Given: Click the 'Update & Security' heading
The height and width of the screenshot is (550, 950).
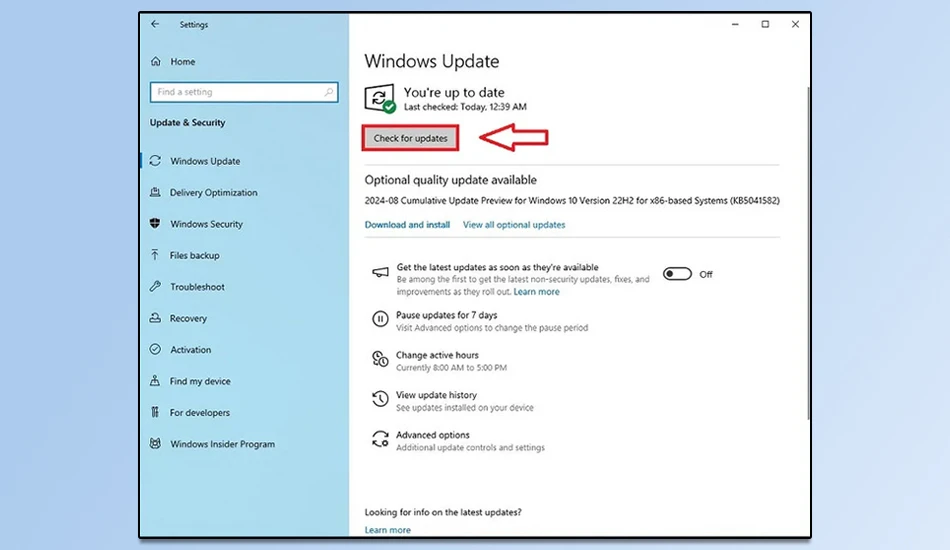Looking at the screenshot, I should [187, 122].
